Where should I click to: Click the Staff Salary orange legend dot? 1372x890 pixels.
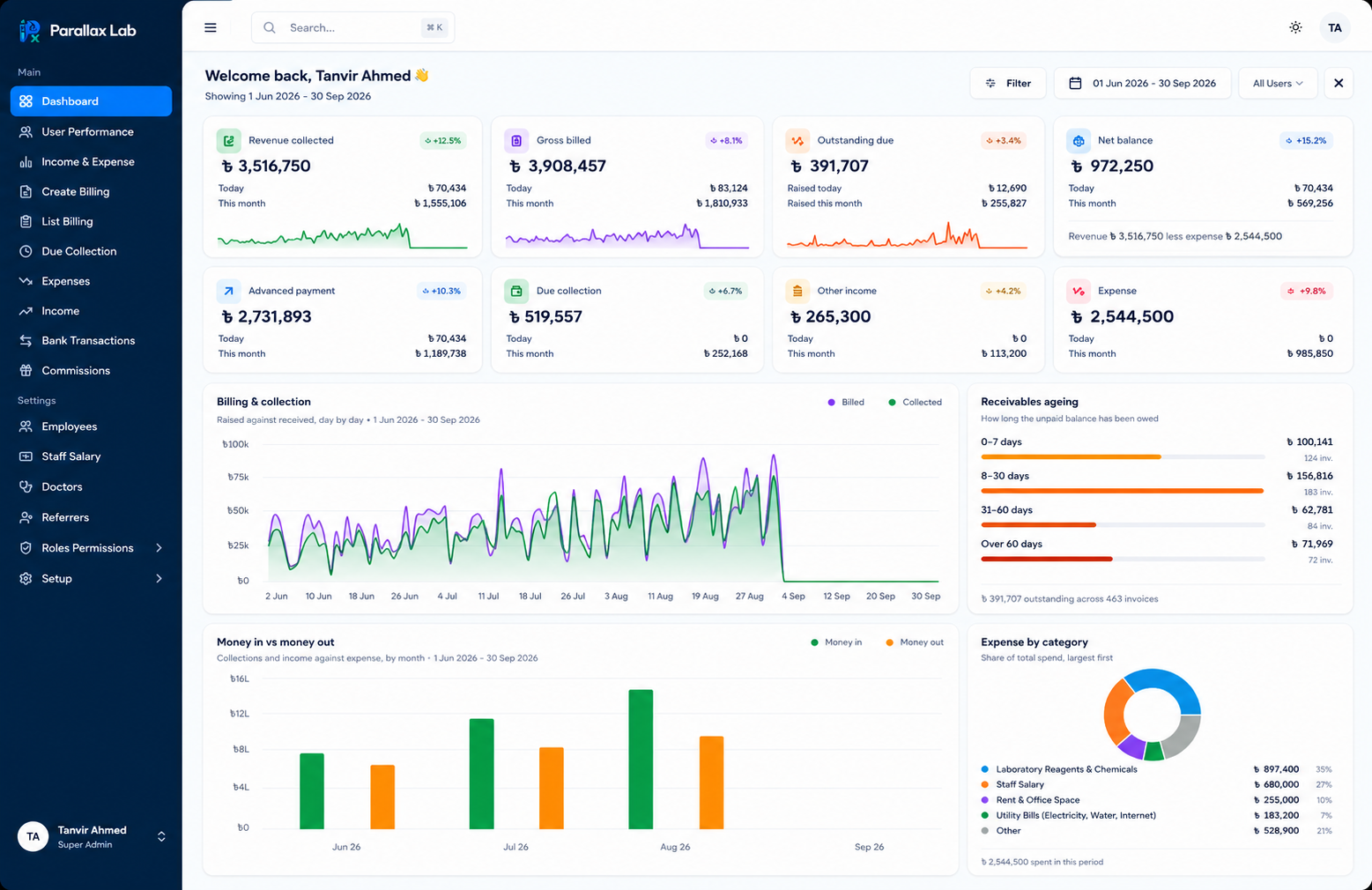pos(985,785)
